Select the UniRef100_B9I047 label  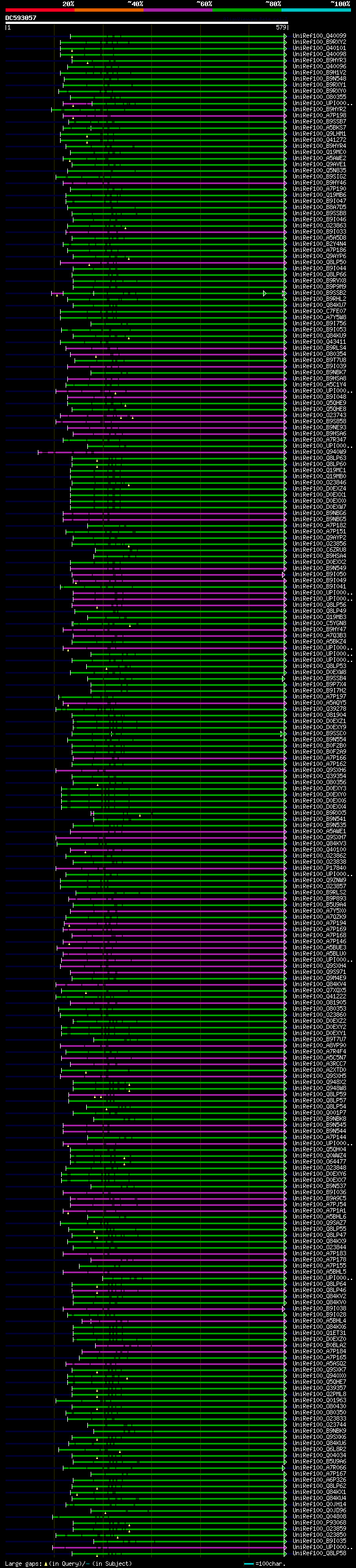coord(319,201)
